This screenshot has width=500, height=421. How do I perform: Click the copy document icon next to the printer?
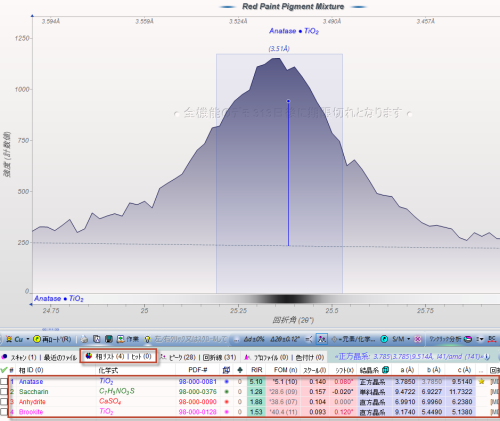click(x=97, y=339)
